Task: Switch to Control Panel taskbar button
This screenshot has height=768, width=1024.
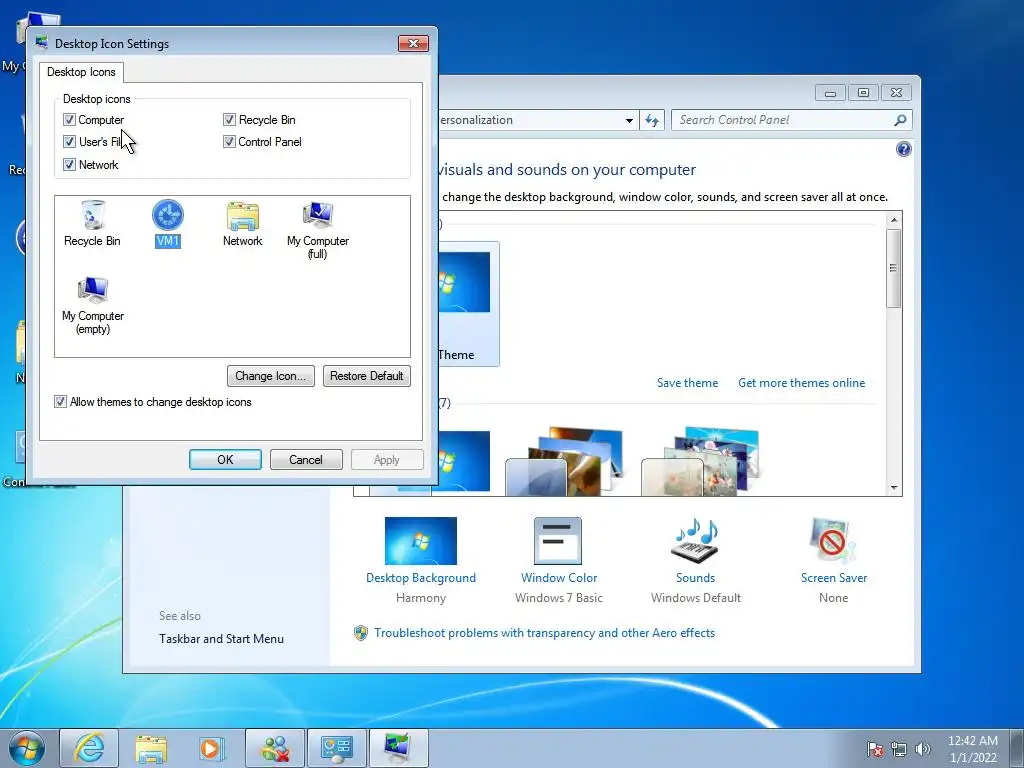Action: (x=337, y=748)
